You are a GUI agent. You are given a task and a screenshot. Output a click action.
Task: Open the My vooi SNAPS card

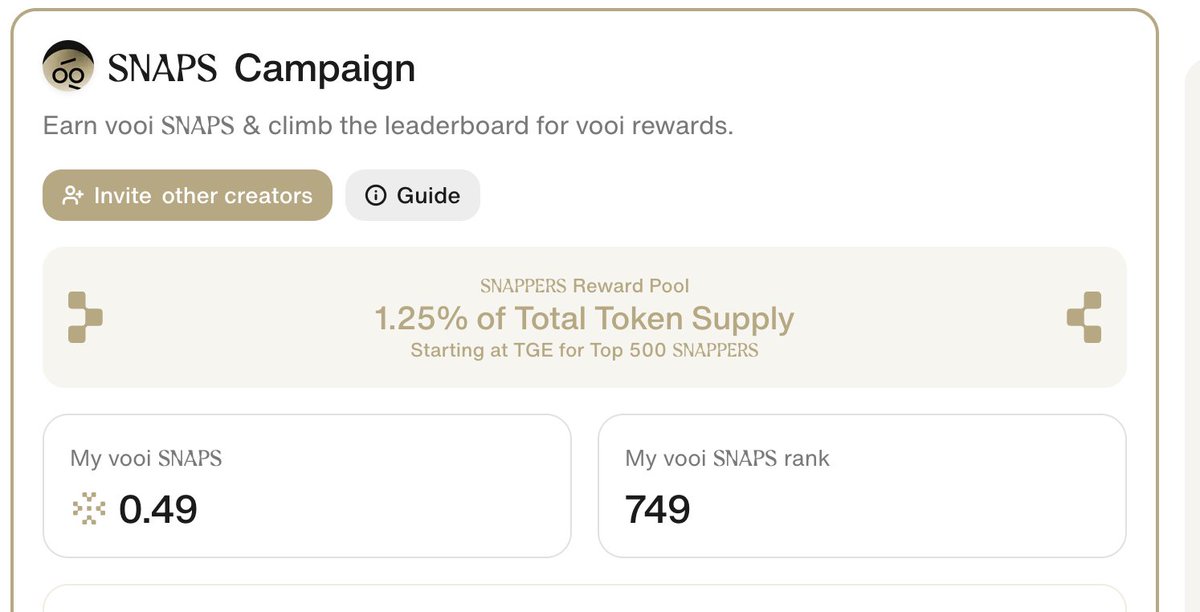click(307, 486)
